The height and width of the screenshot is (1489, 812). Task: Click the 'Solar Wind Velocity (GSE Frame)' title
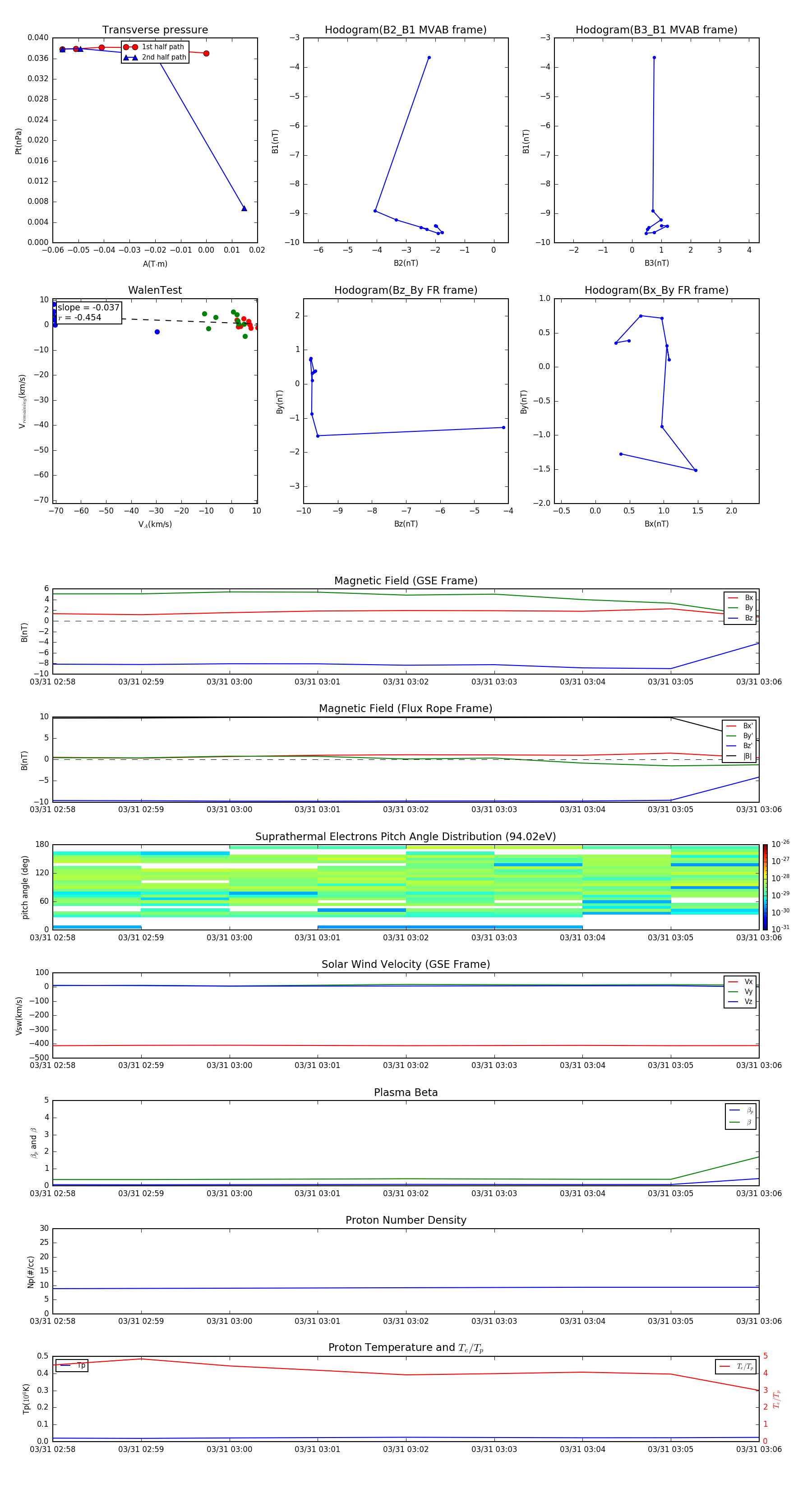pyautogui.click(x=406, y=964)
